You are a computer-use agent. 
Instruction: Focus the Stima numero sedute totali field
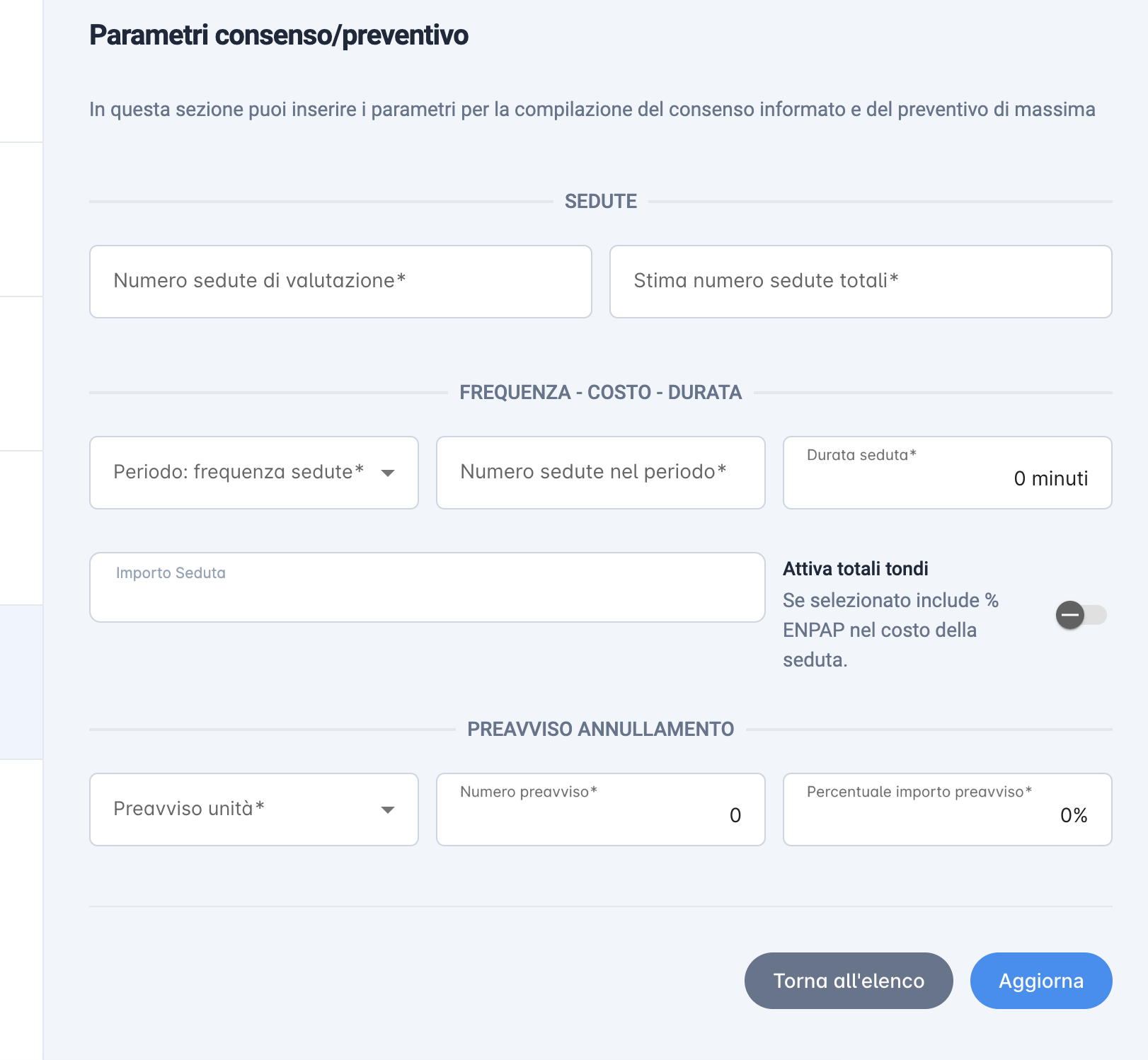click(x=861, y=282)
